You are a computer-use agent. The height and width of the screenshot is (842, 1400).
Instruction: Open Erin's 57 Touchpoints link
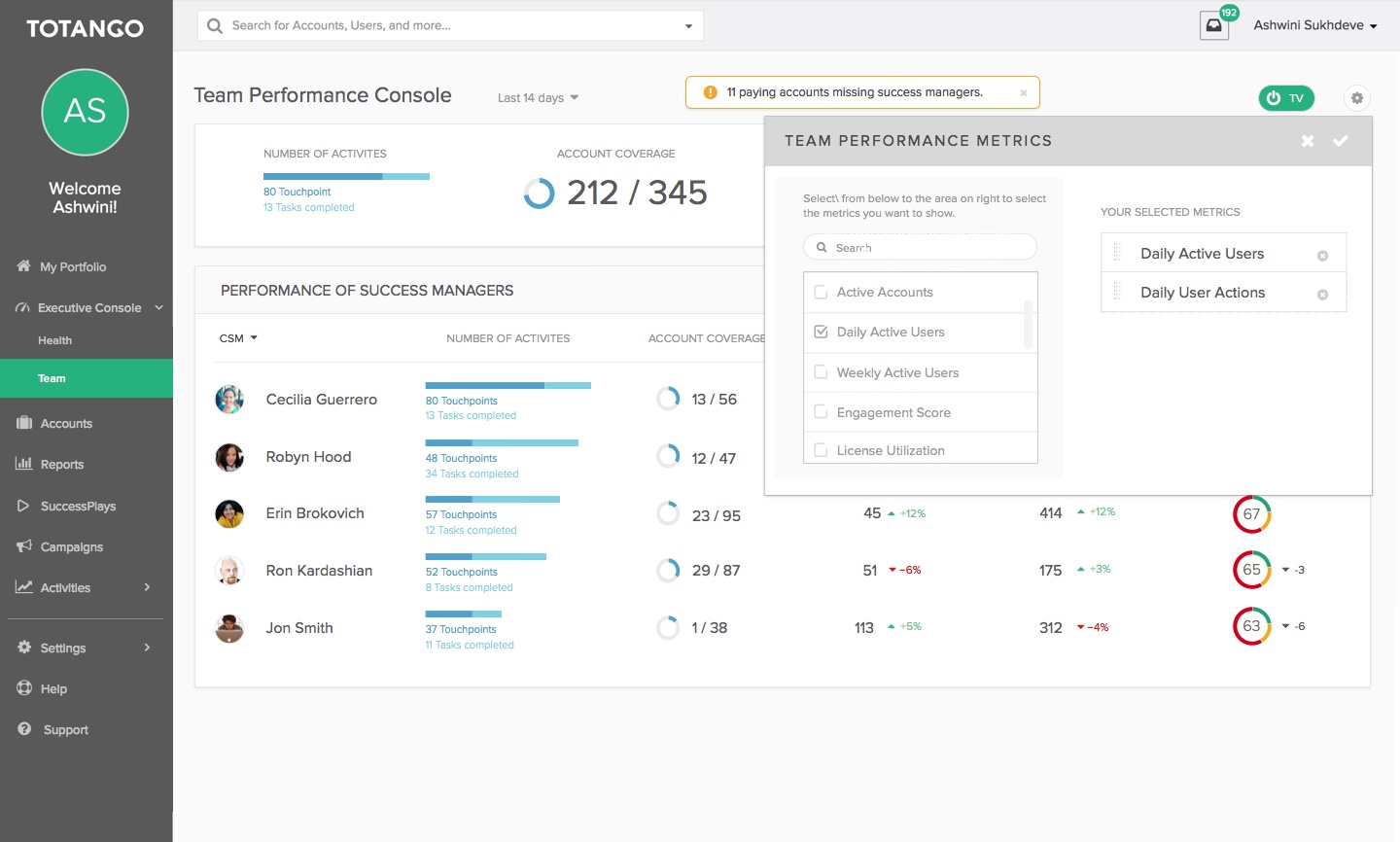461,514
